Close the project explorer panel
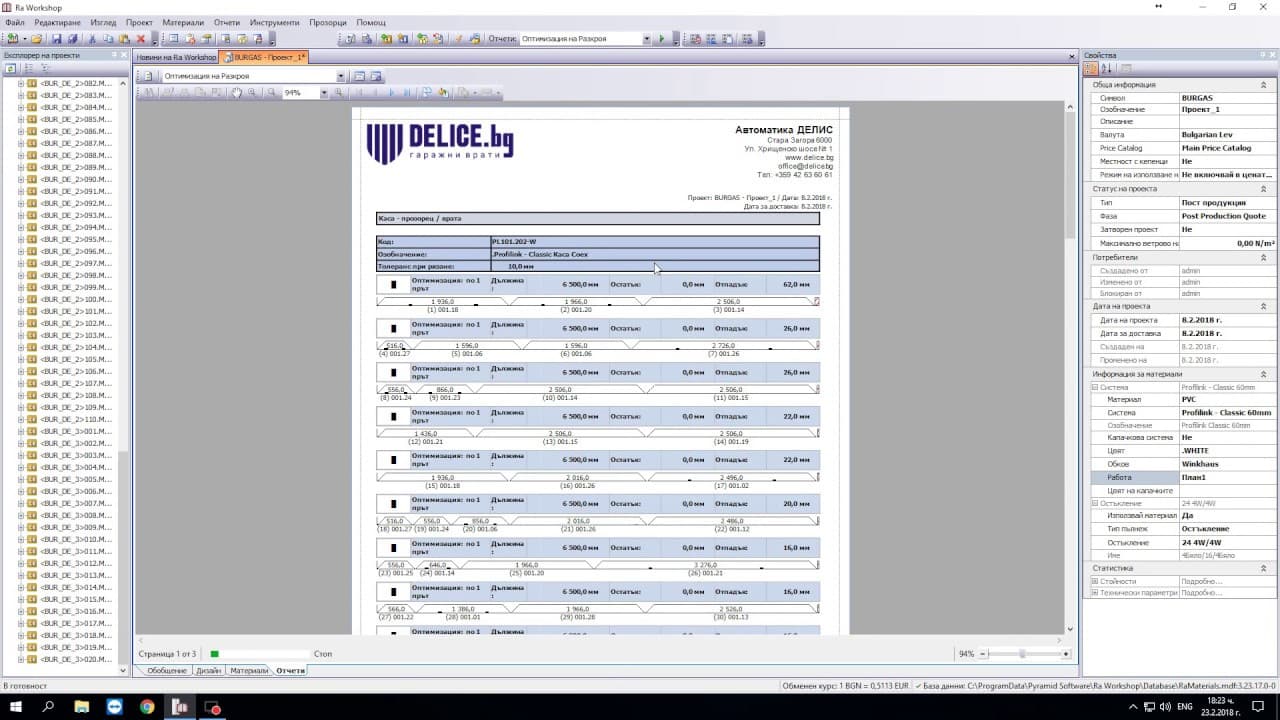1280x720 pixels. [x=124, y=55]
